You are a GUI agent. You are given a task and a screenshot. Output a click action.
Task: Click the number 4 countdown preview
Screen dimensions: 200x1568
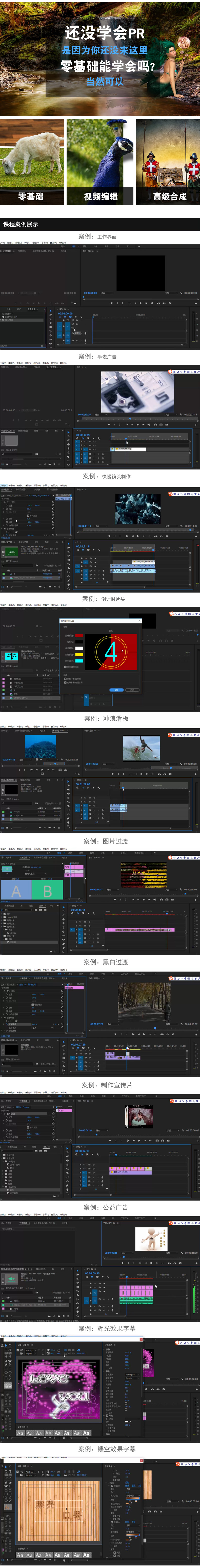[111, 652]
